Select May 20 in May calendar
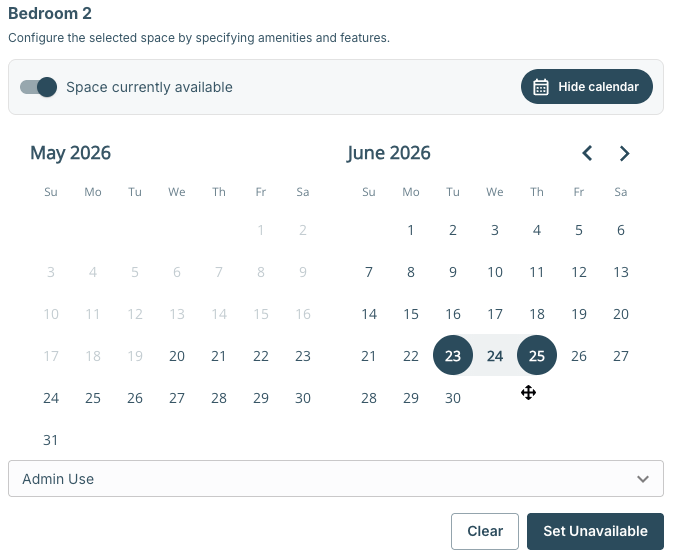Screen dimensions: 673x557 [177, 356]
